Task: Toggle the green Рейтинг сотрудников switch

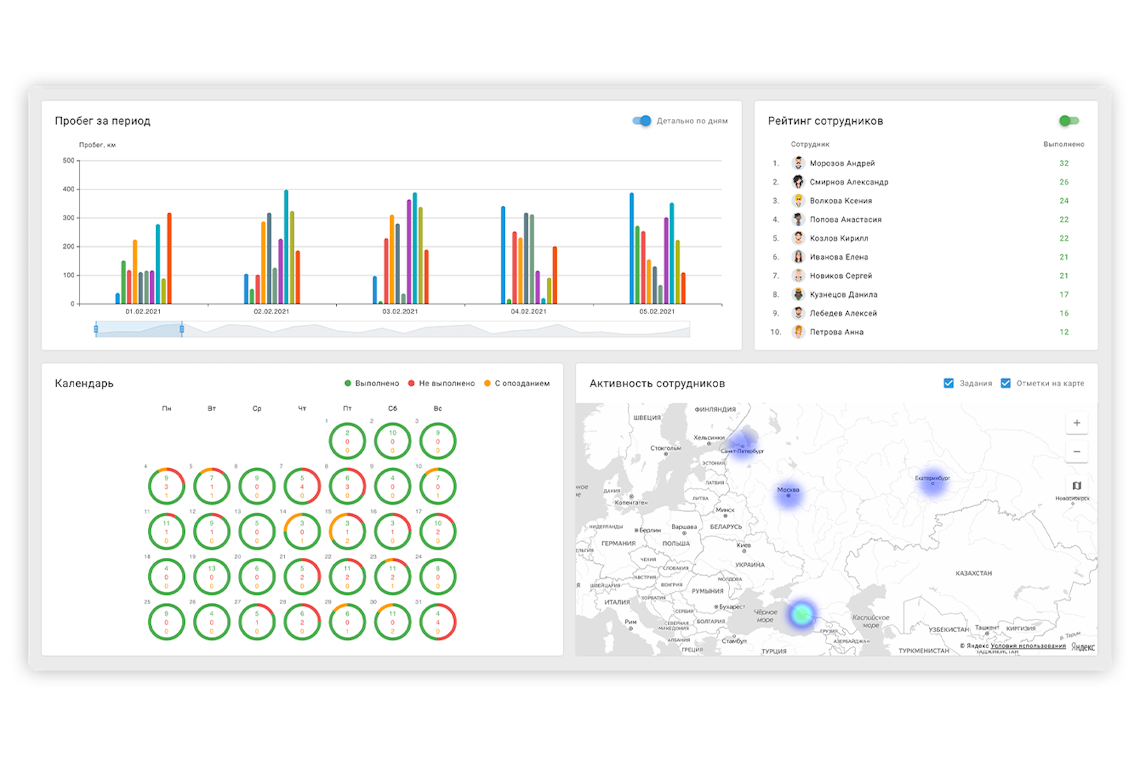Action: click(x=1069, y=121)
